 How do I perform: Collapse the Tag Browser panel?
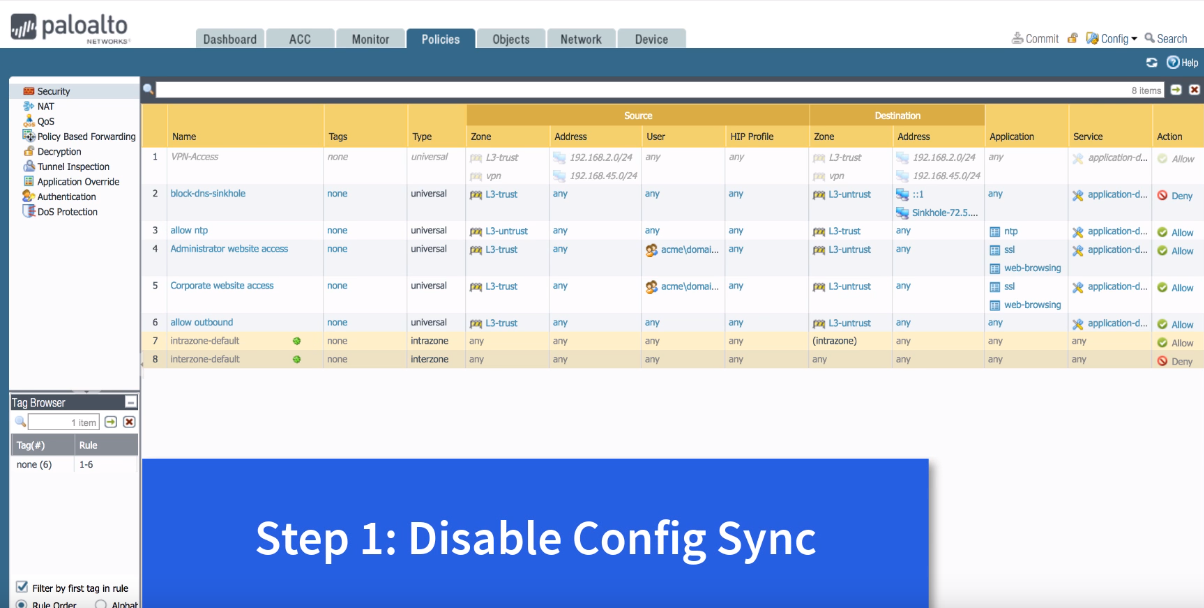tap(130, 402)
